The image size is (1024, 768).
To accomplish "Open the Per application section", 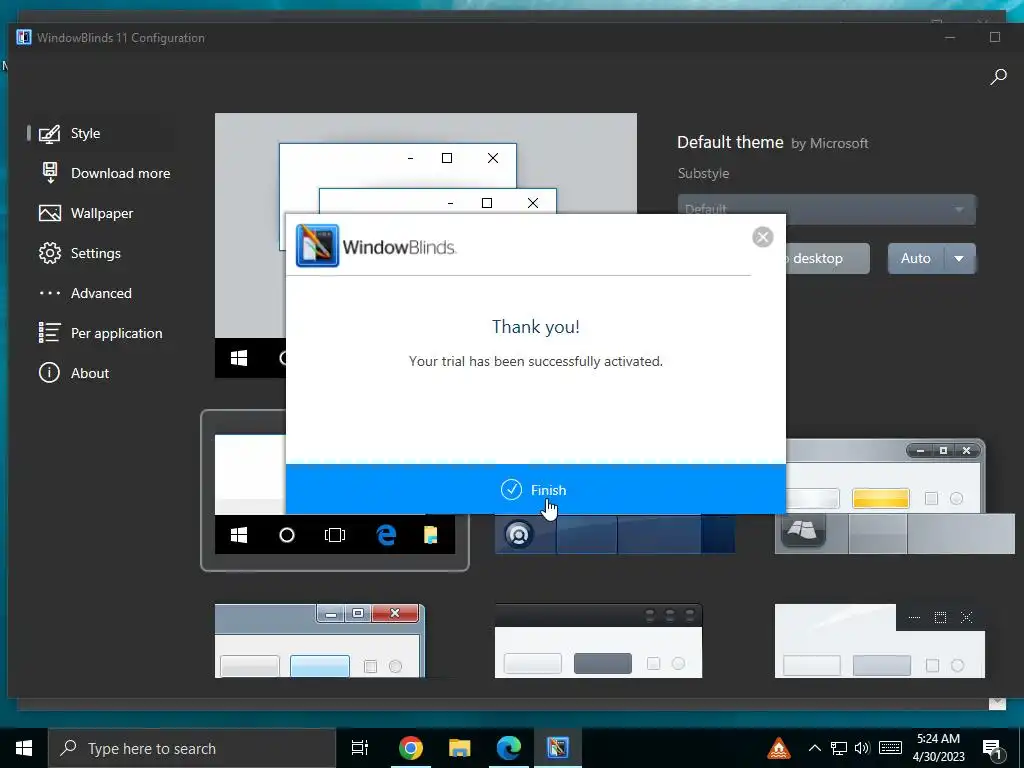I will pyautogui.click(x=116, y=333).
